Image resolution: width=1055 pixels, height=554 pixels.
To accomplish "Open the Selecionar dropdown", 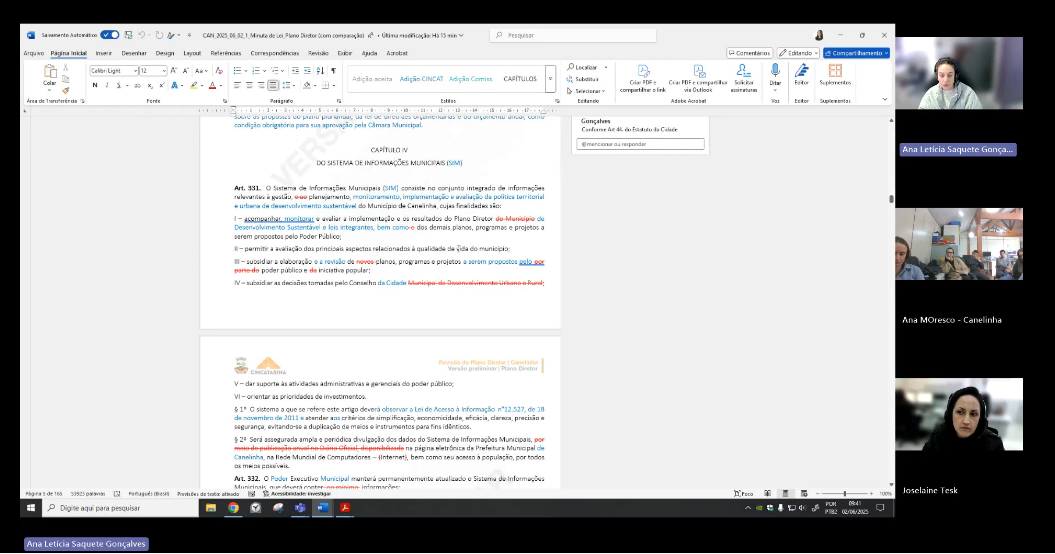I will click(586, 91).
